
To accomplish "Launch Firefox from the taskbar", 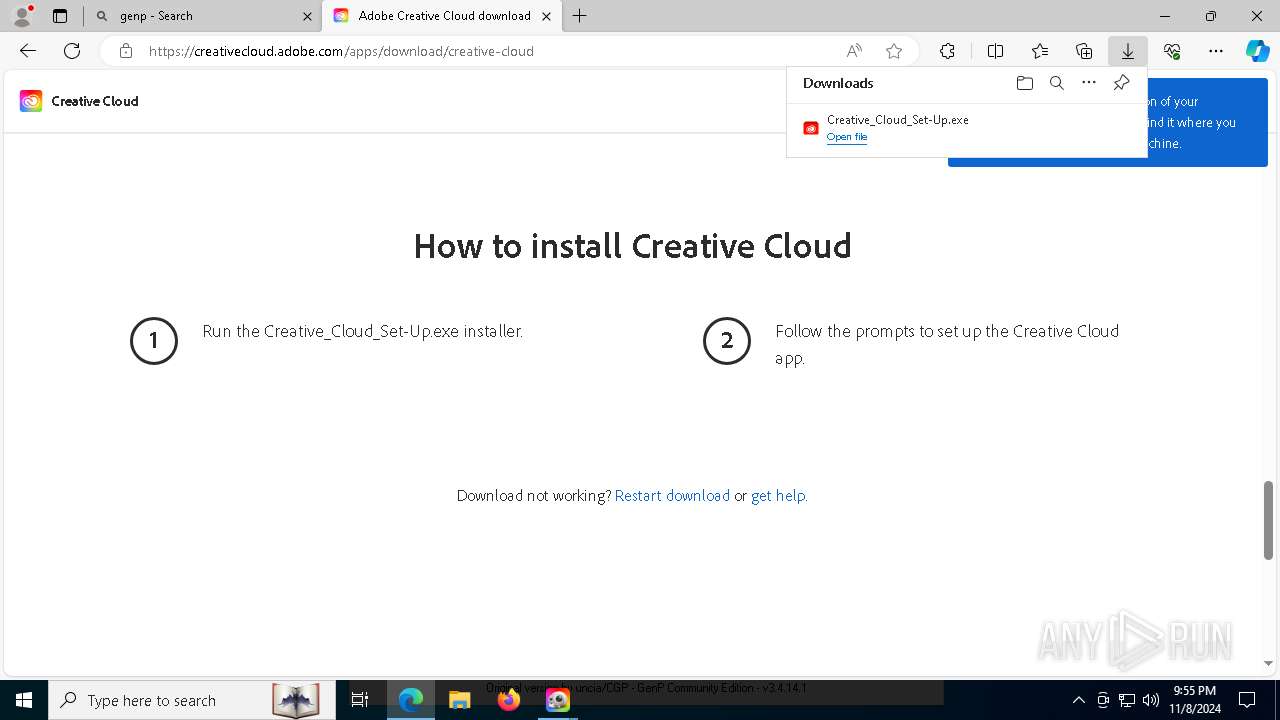I will 509,700.
